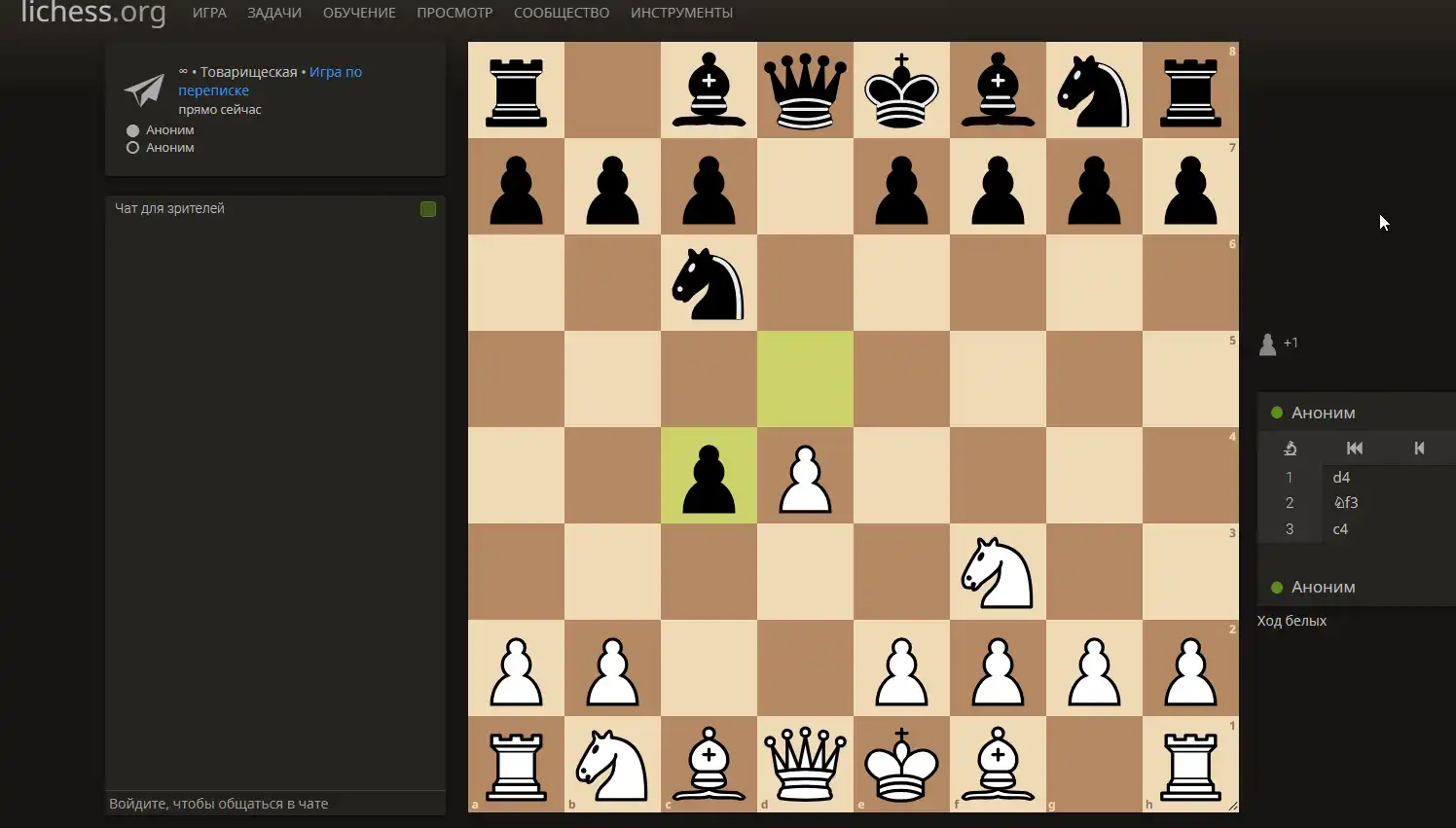The height and width of the screenshot is (828, 1456).
Task: Select the black pawn on c4
Action: (709, 476)
